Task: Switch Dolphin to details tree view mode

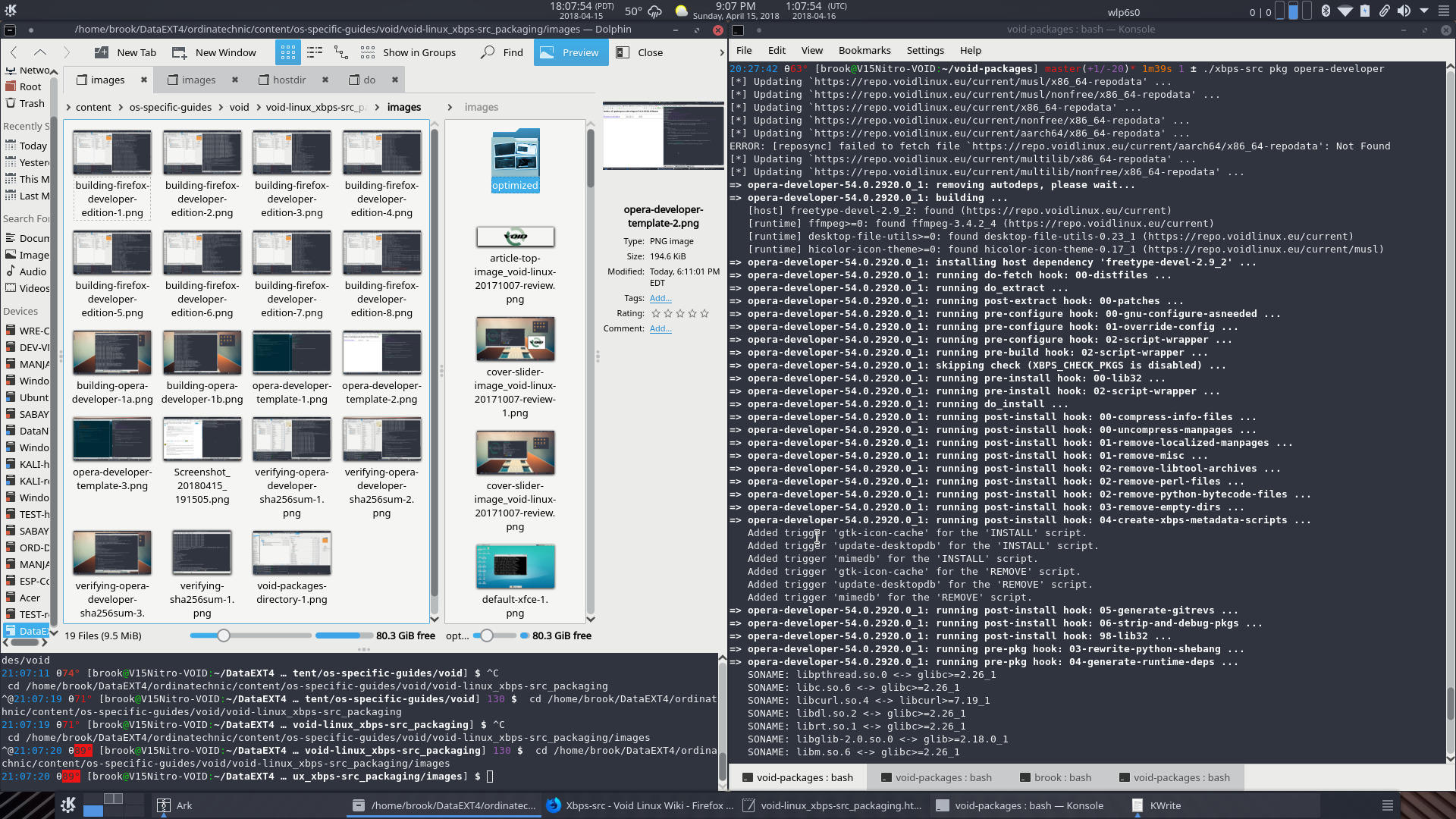Action: [x=341, y=52]
